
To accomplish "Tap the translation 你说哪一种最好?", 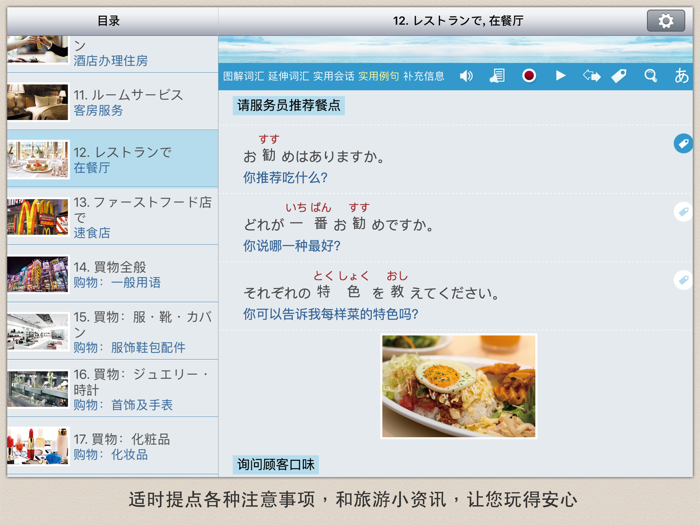I will pos(292,246).
